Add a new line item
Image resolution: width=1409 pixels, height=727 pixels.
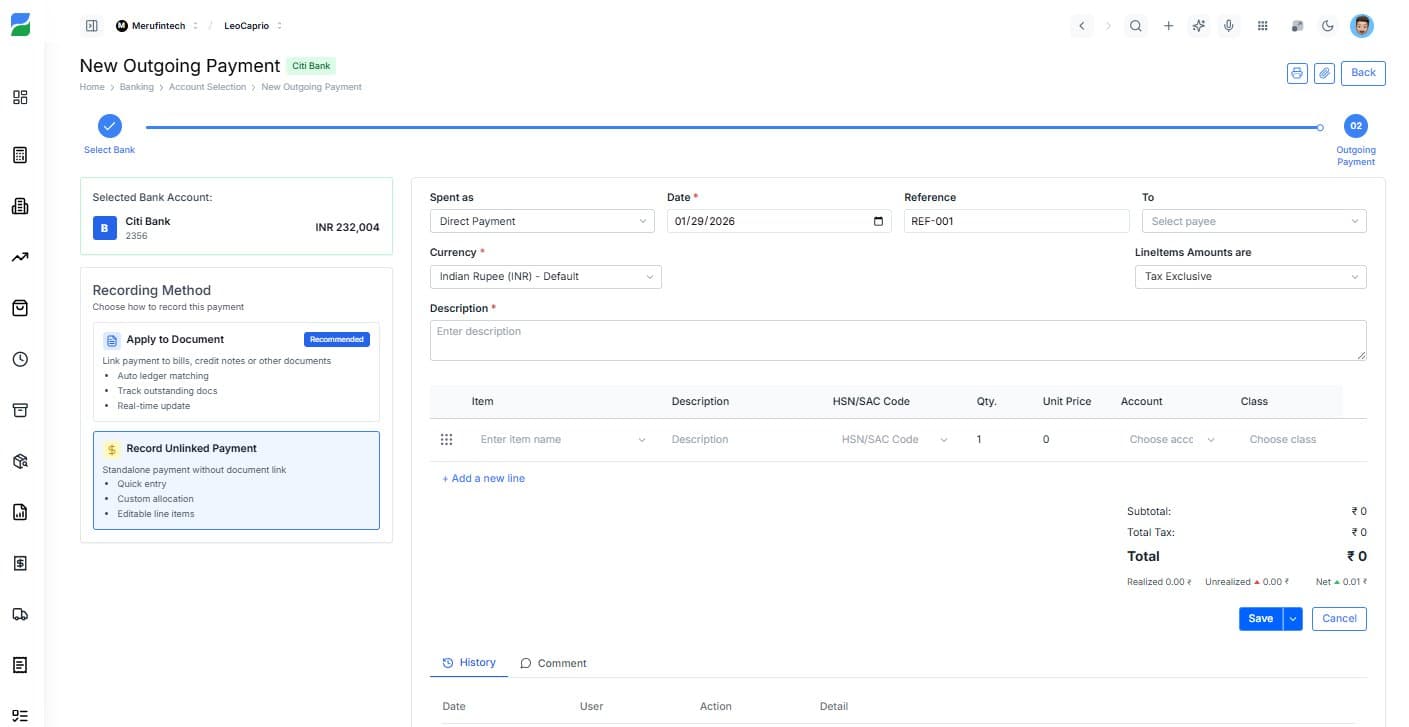[x=483, y=478]
